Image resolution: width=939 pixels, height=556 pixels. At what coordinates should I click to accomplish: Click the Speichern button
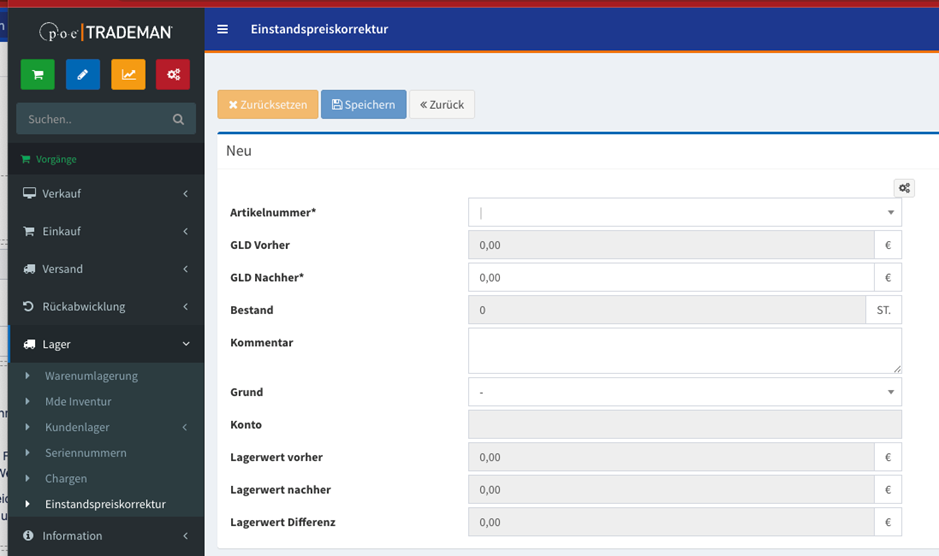(x=364, y=104)
